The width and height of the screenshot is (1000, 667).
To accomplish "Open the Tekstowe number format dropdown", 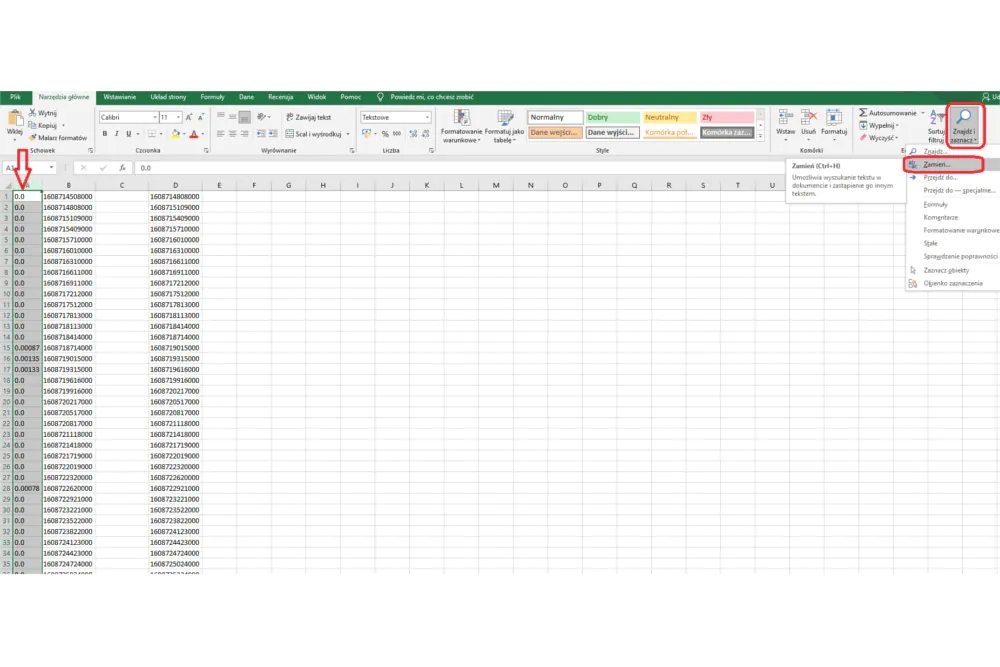I will click(x=427, y=117).
